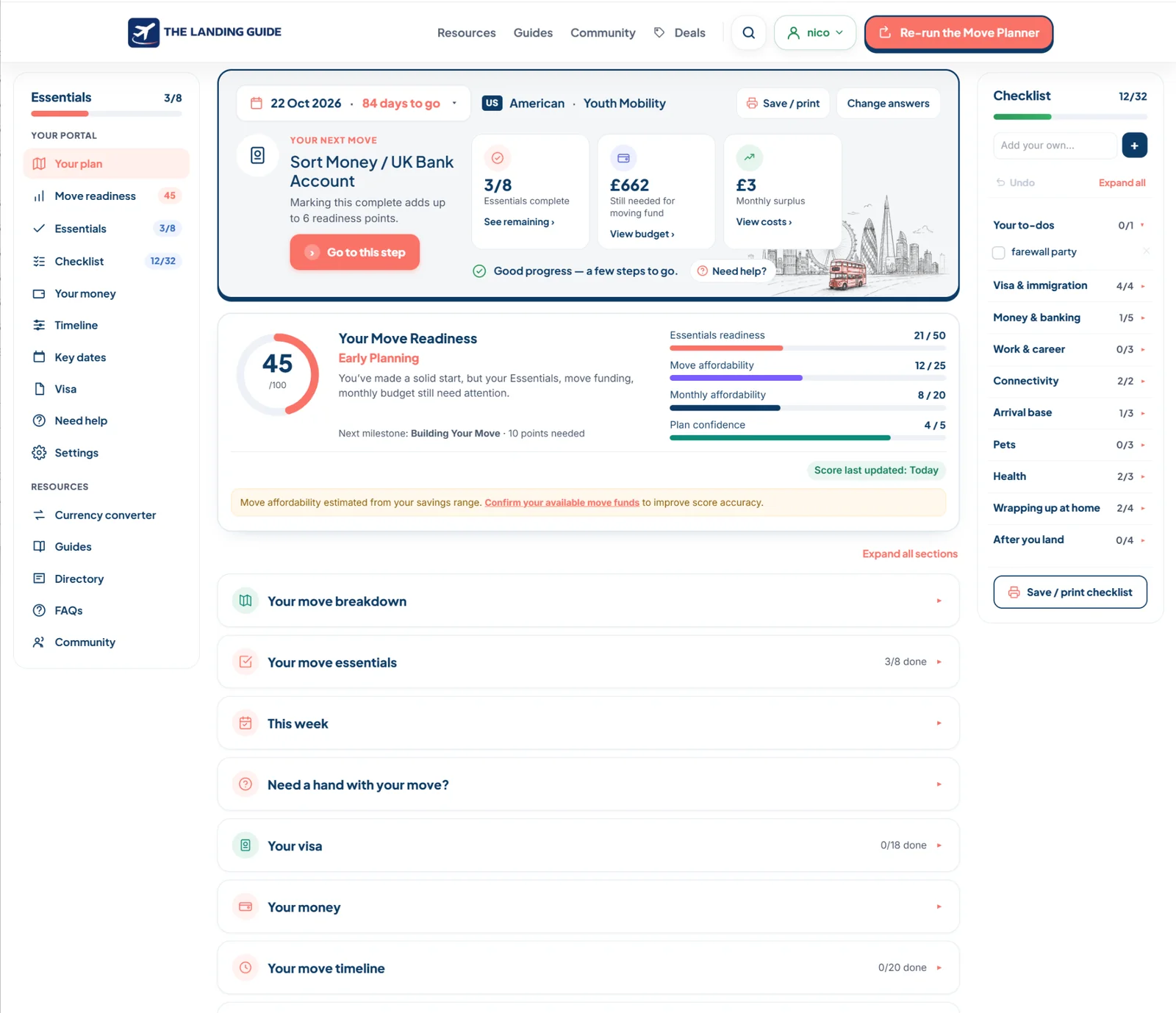Expand the Pets checklist group
This screenshot has height=1013, width=1176.
1069,445
